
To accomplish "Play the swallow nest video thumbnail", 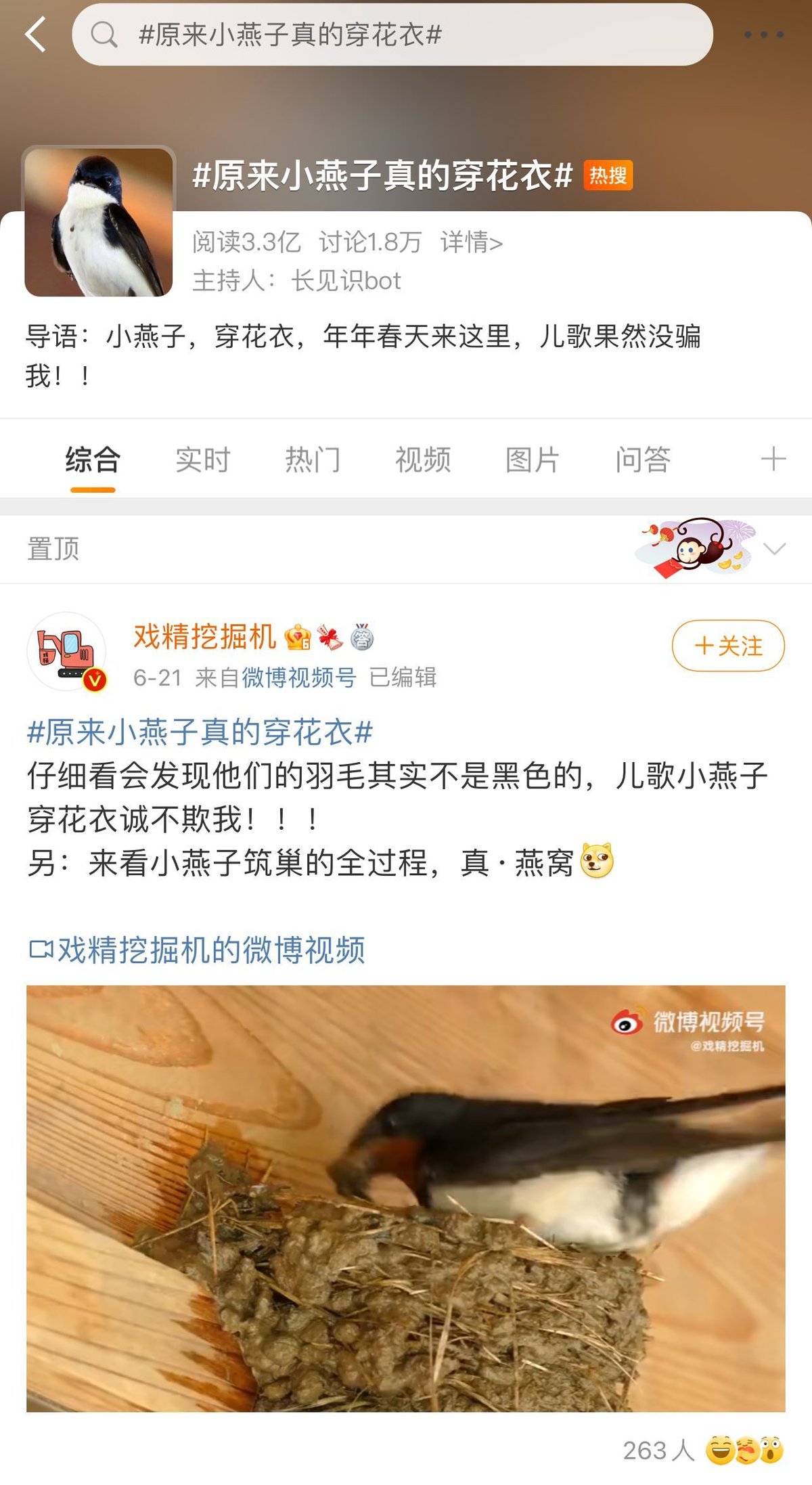I will (406, 1199).
